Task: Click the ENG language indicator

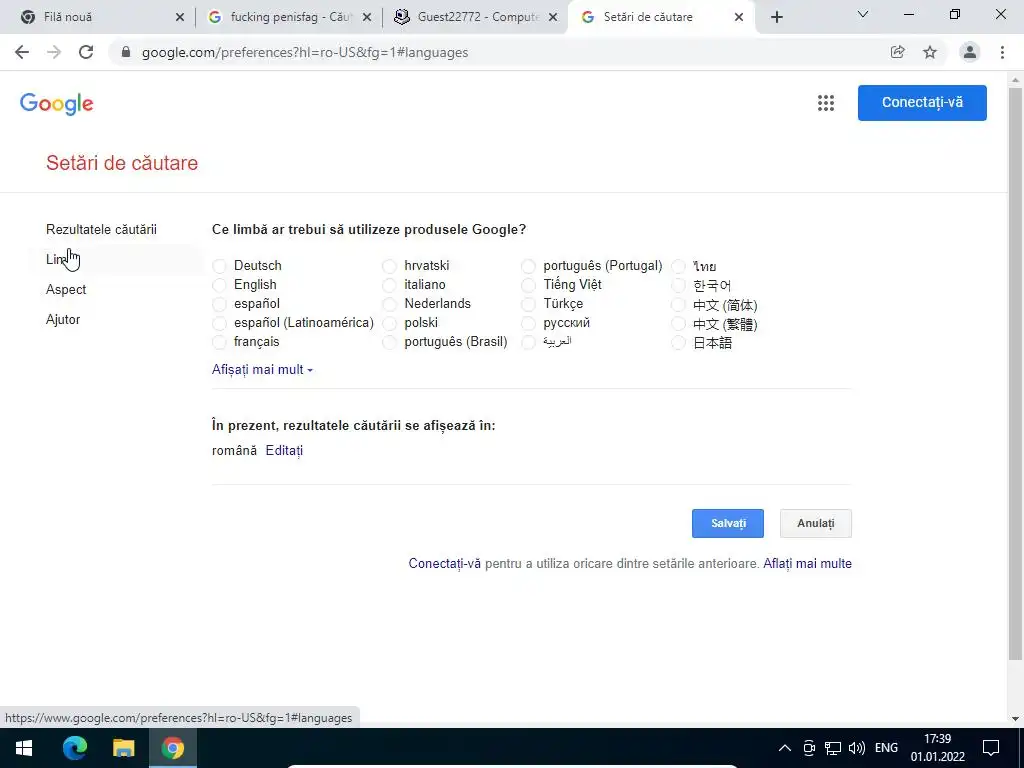Action: [x=886, y=748]
